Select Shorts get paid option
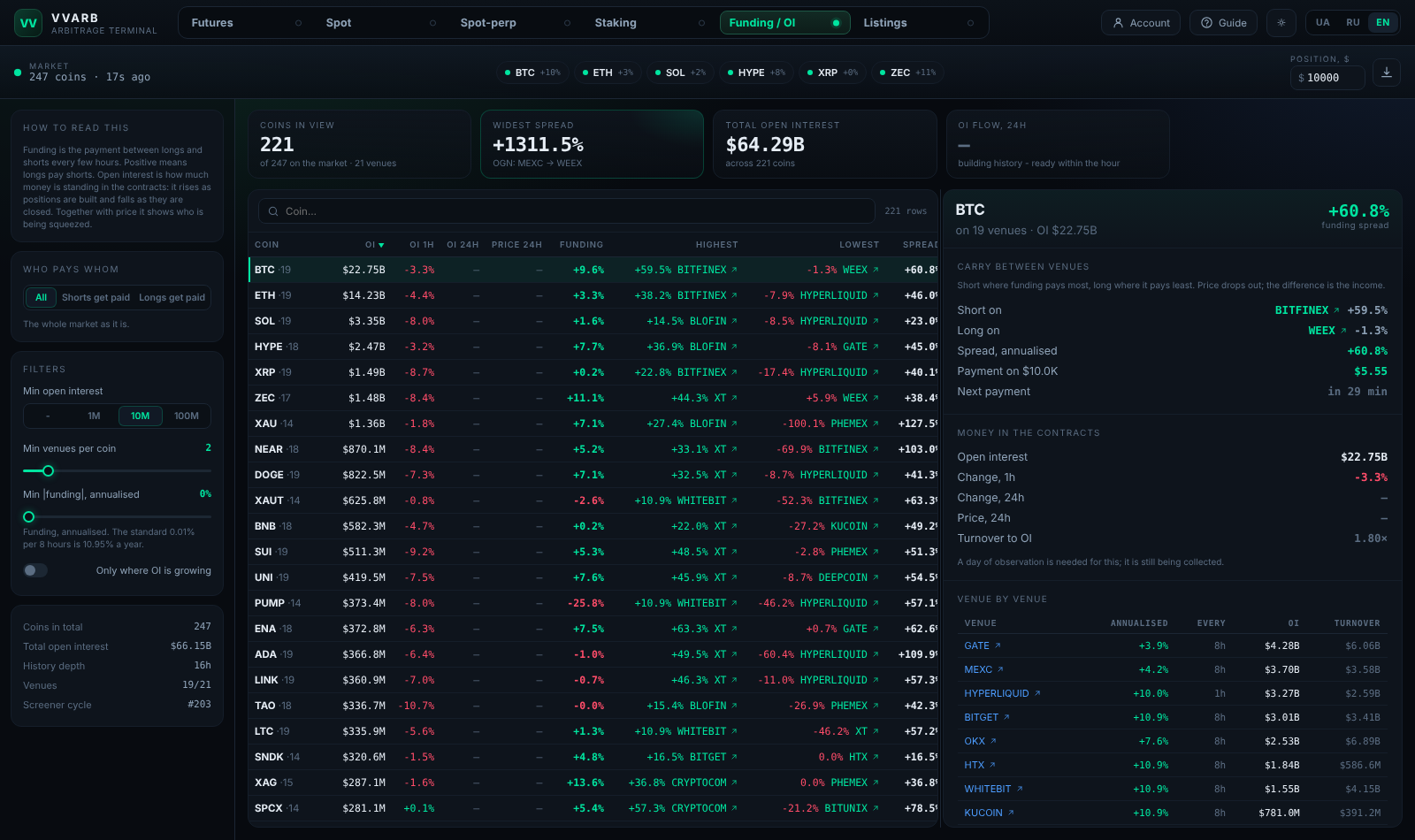The image size is (1415, 840). [x=96, y=298]
